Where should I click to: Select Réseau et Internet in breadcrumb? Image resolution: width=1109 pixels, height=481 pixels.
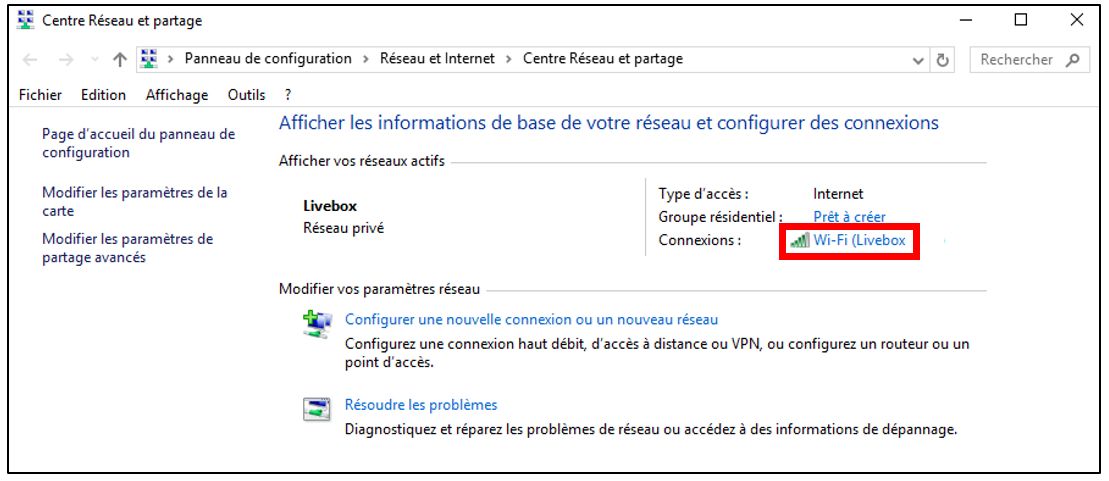coord(437,59)
